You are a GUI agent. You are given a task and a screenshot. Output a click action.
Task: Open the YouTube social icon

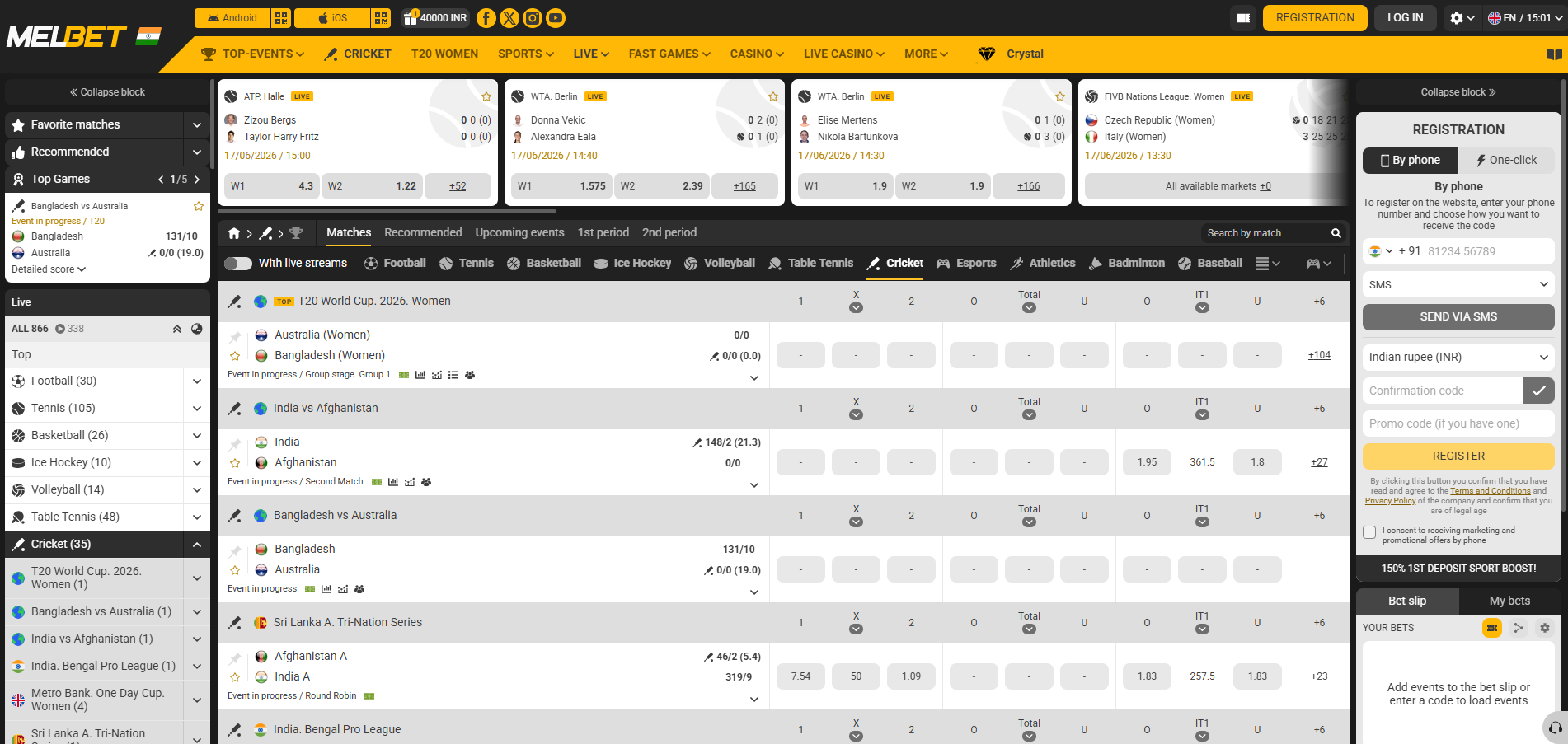click(556, 18)
